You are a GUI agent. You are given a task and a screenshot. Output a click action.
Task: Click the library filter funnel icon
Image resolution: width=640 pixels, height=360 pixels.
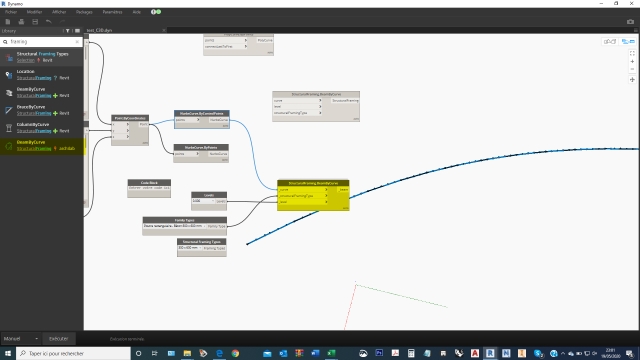[68, 31]
